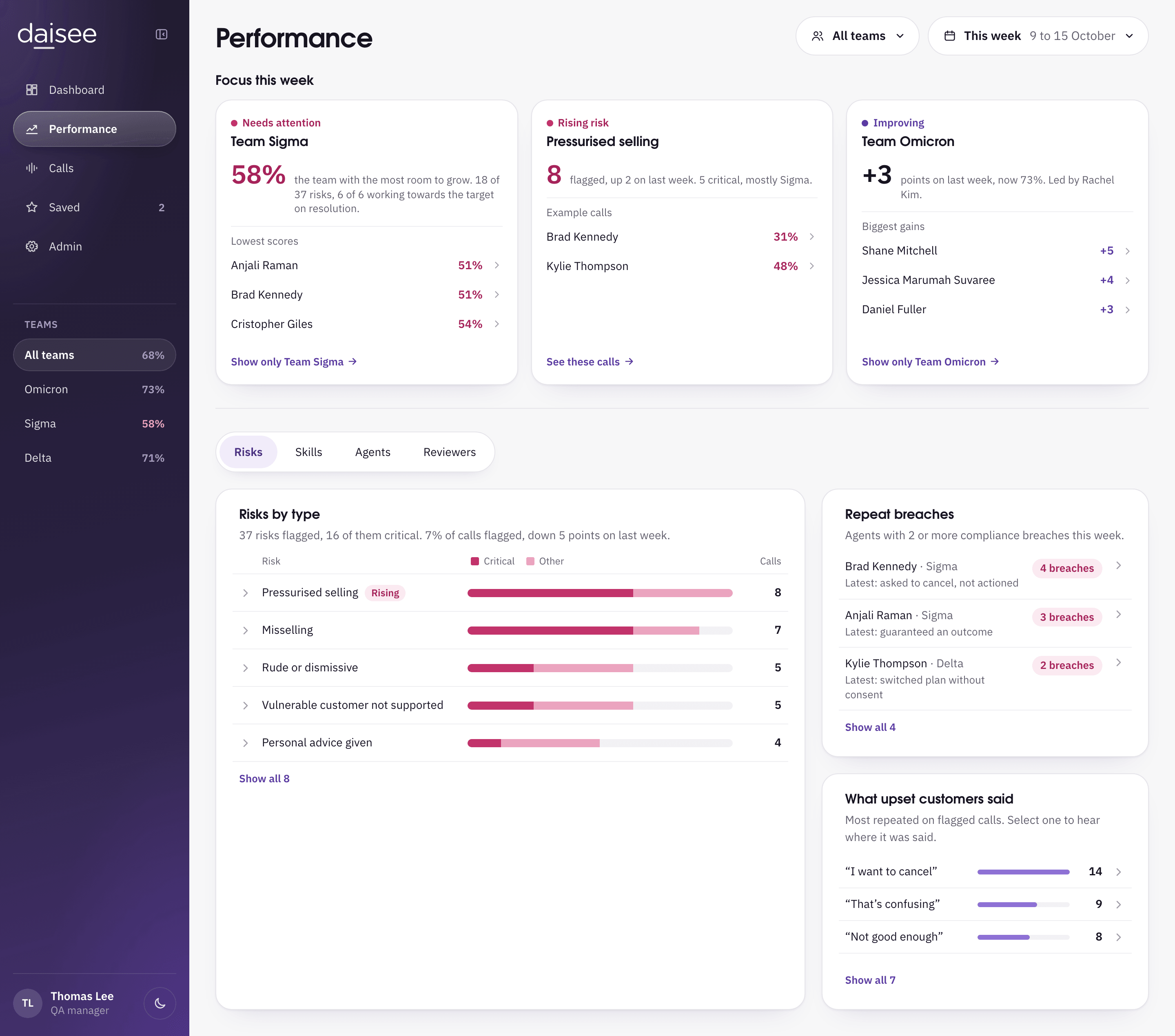Screen dimensions: 1175x1036
Task: Select Omicron team in the sidebar
Action: coord(94,389)
